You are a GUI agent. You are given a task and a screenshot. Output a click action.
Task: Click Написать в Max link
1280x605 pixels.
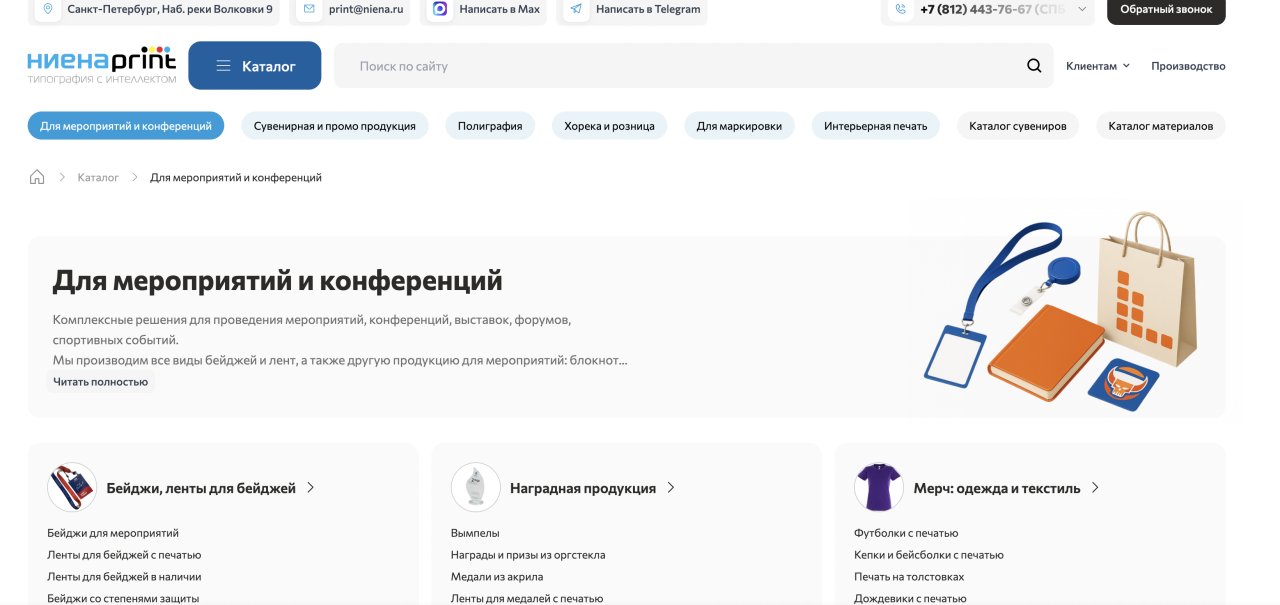pyautogui.click(x=499, y=9)
